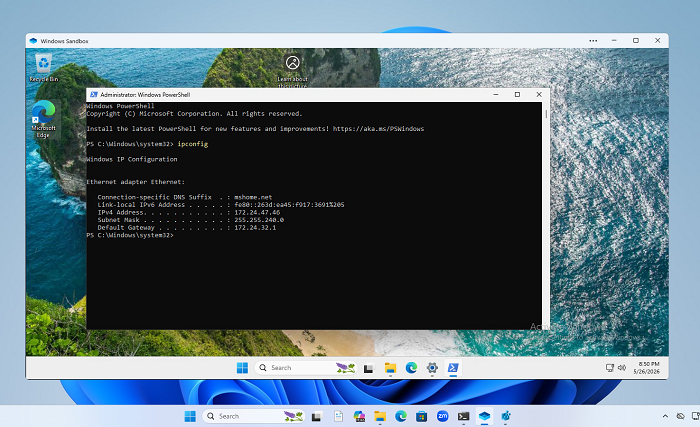Open the last blue app icon on host taskbar
This screenshot has width=700, height=427.
[505, 416]
